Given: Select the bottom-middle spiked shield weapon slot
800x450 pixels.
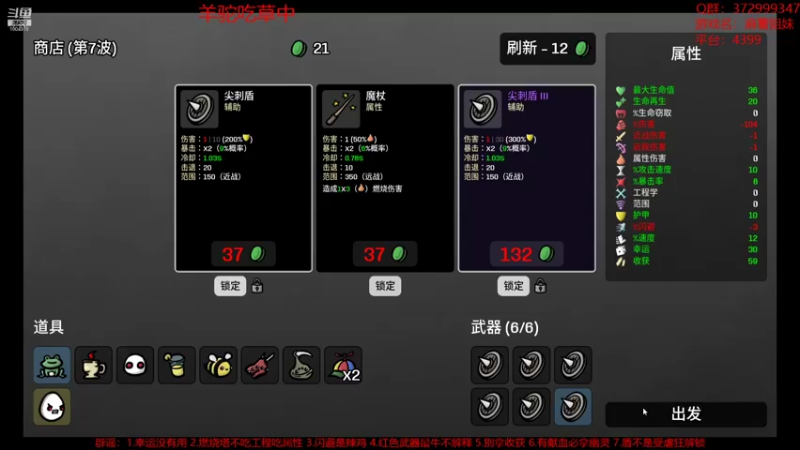Looking at the screenshot, I should point(531,407).
